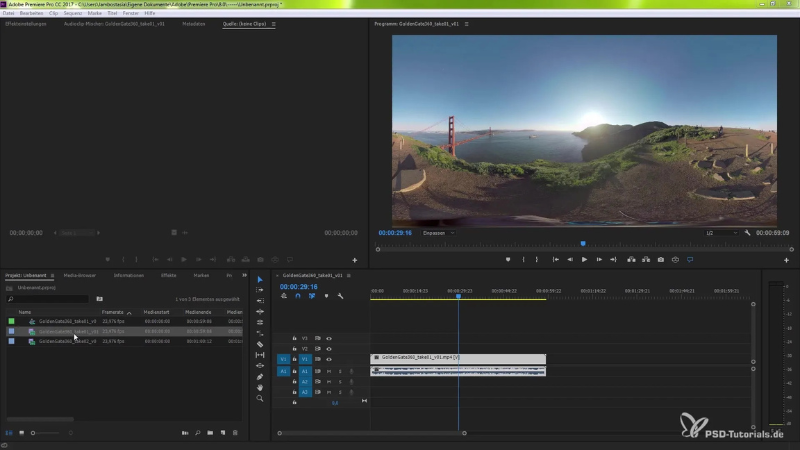This screenshot has height=450, width=800.
Task: Toggle timeline snapping magnet icon
Action: click(298, 296)
